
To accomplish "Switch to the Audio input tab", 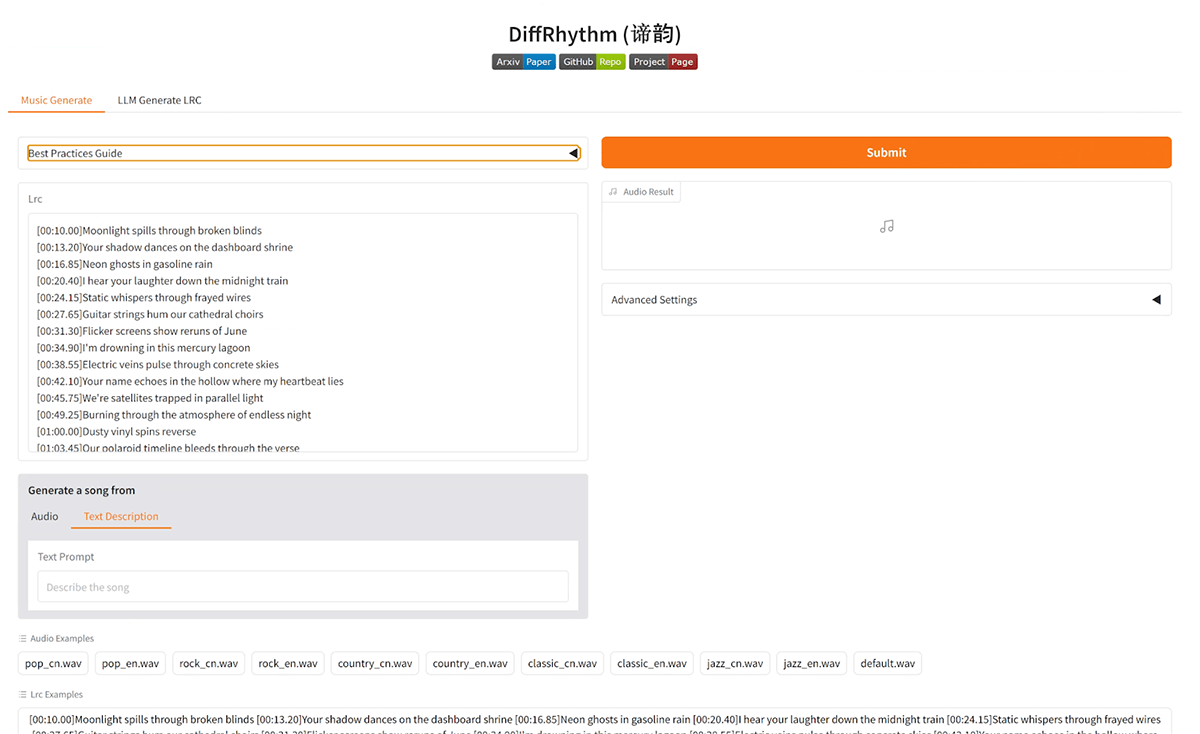I will (44, 516).
